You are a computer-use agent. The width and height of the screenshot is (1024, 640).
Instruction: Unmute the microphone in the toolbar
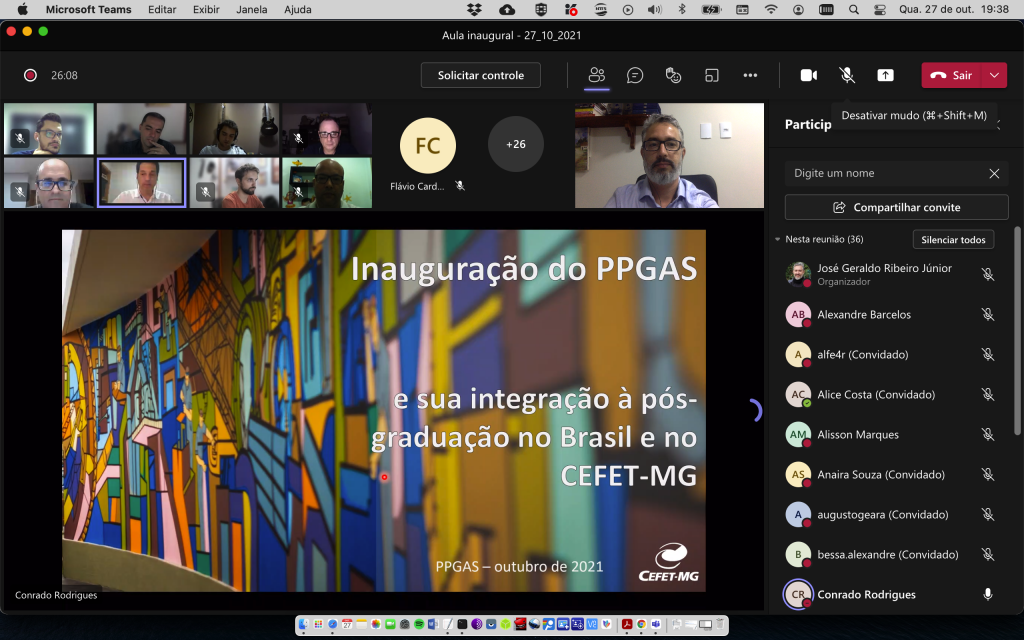[x=847, y=75]
